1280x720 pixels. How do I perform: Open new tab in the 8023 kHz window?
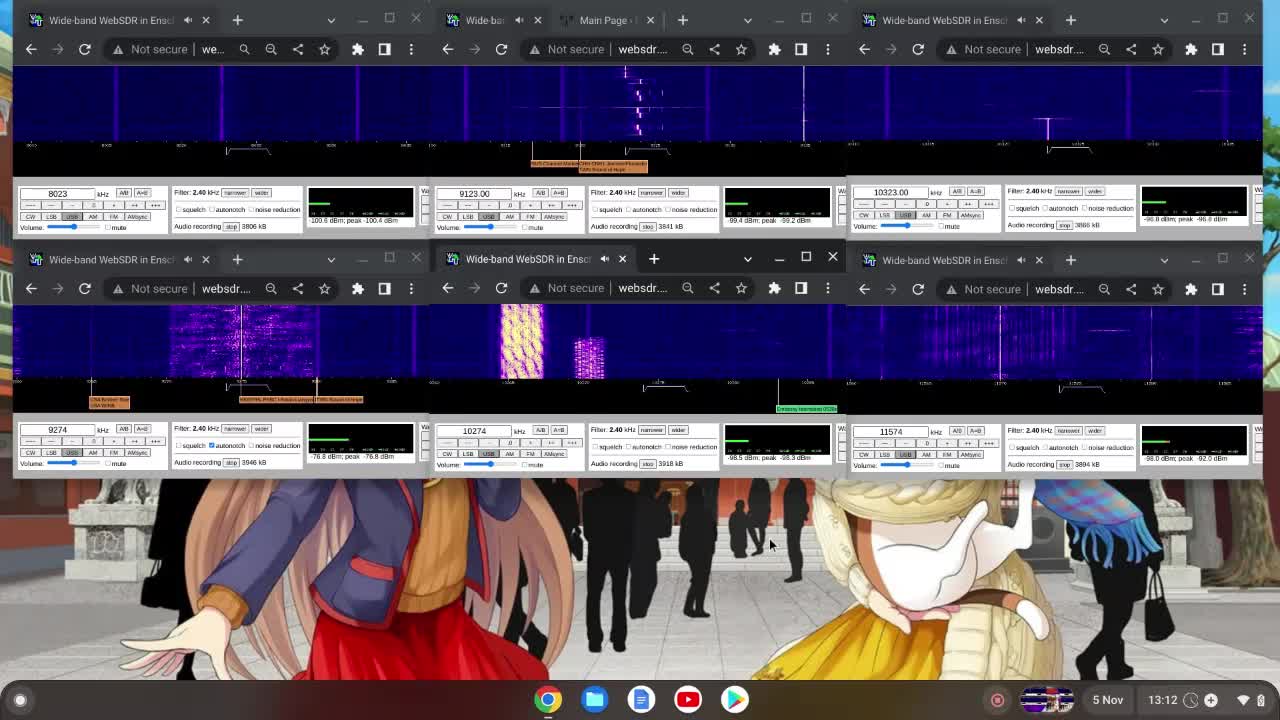237,20
